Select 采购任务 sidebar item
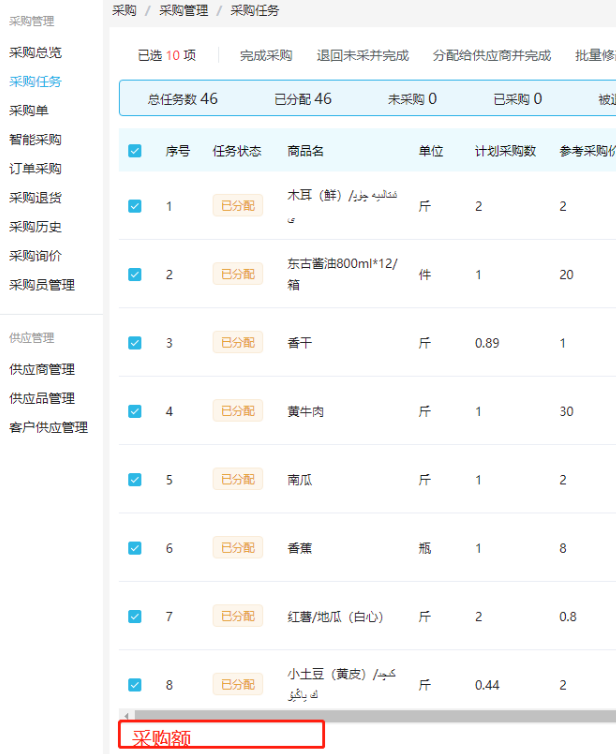Image resolution: width=616 pixels, height=754 pixels. pyautogui.click(x=35, y=81)
